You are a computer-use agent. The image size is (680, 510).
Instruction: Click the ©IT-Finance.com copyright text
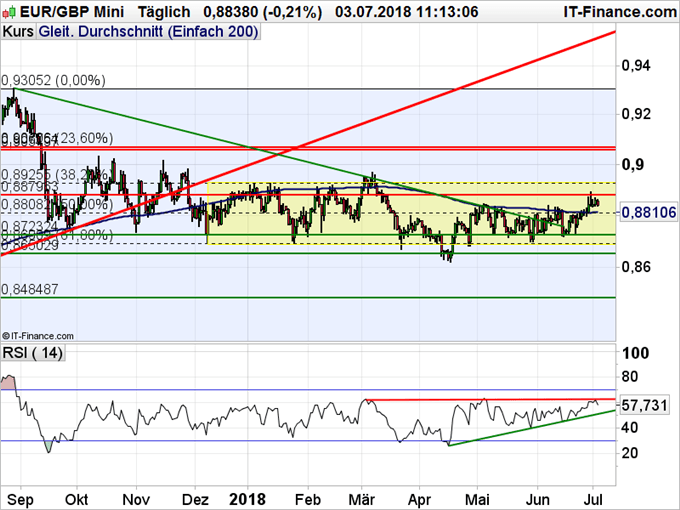click(x=38, y=336)
